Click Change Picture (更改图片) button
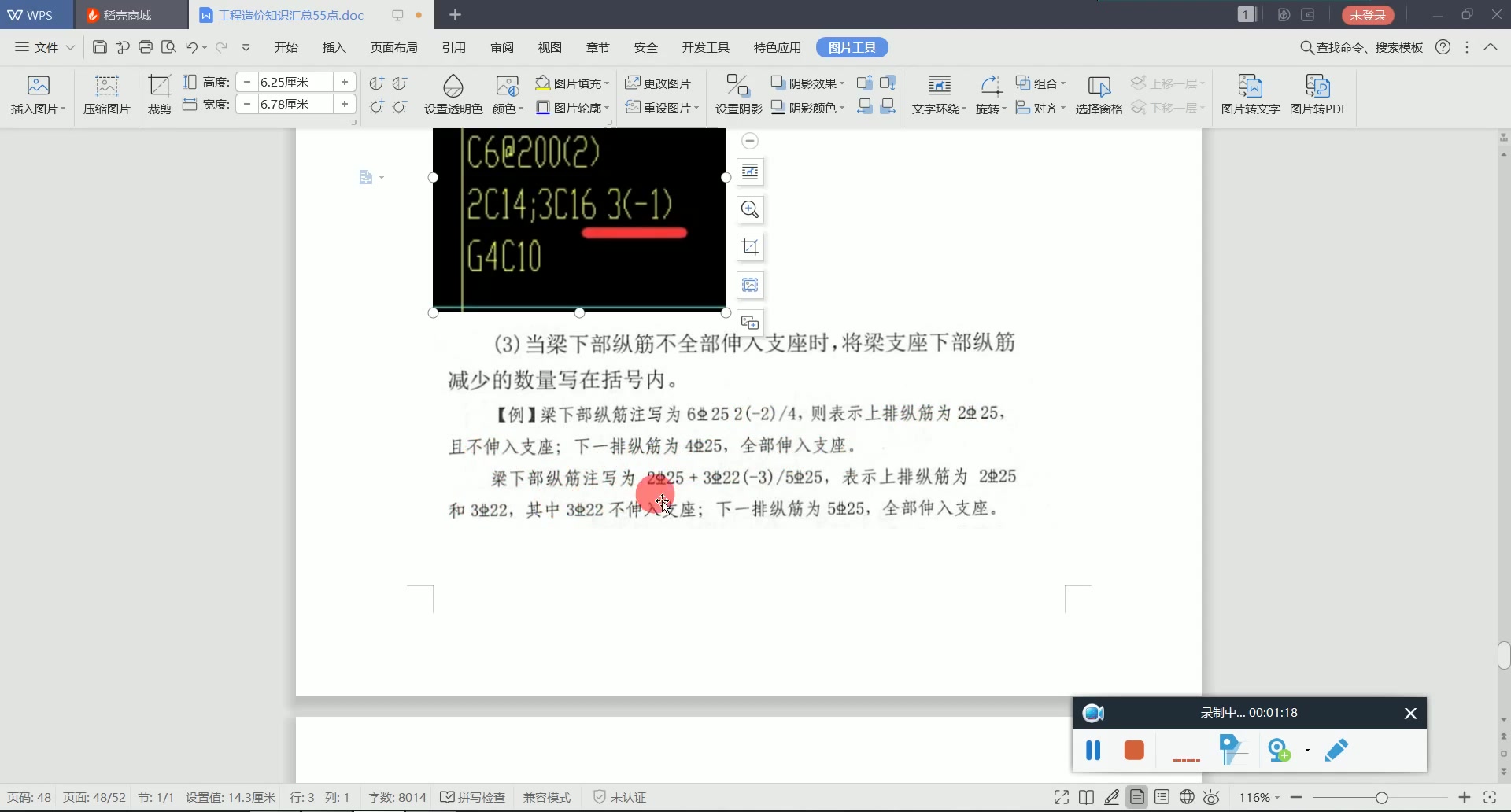1511x812 pixels. [658, 83]
